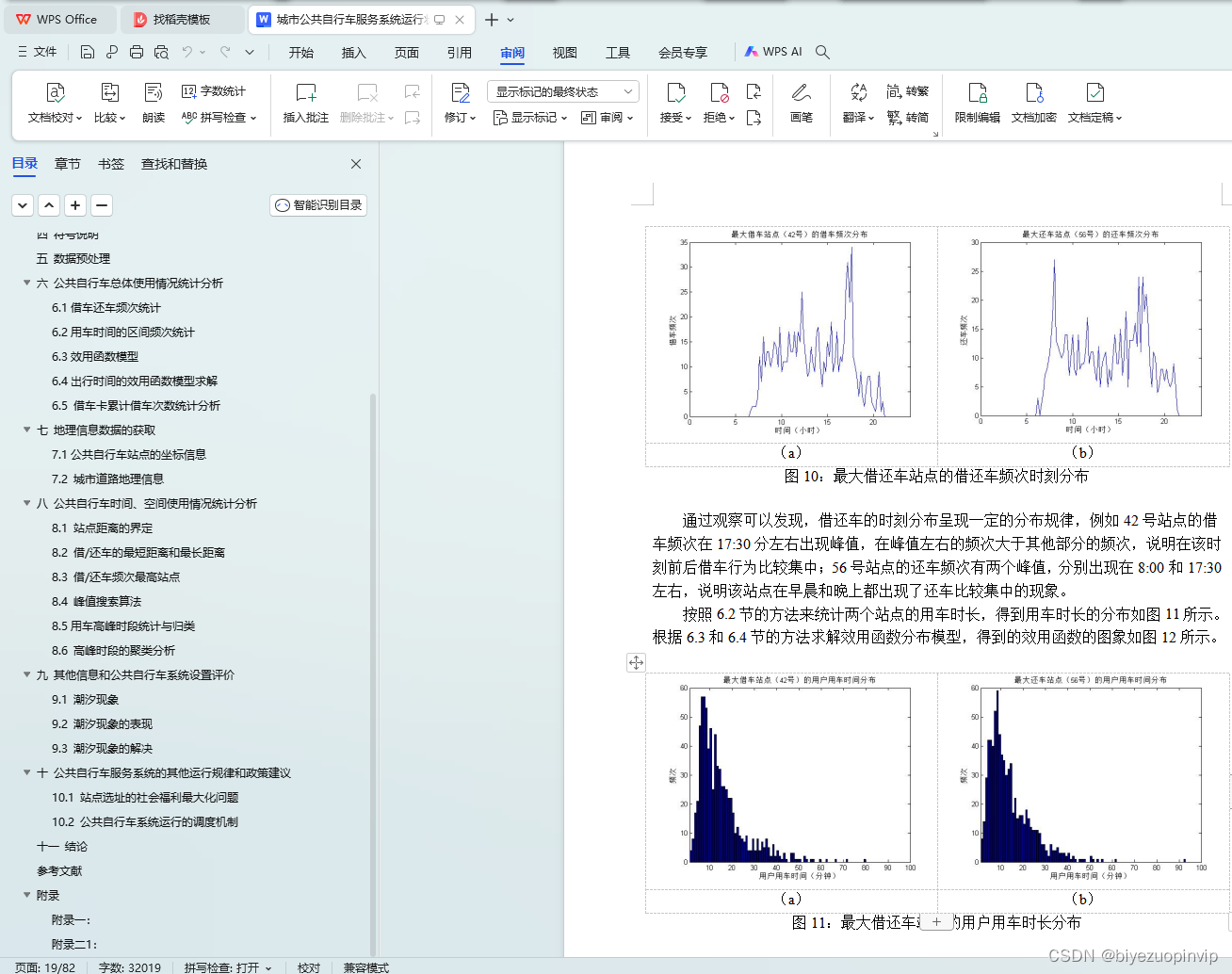Switch to the 视图 ribbon tab
This screenshot has height=974, width=1232.
tap(565, 53)
